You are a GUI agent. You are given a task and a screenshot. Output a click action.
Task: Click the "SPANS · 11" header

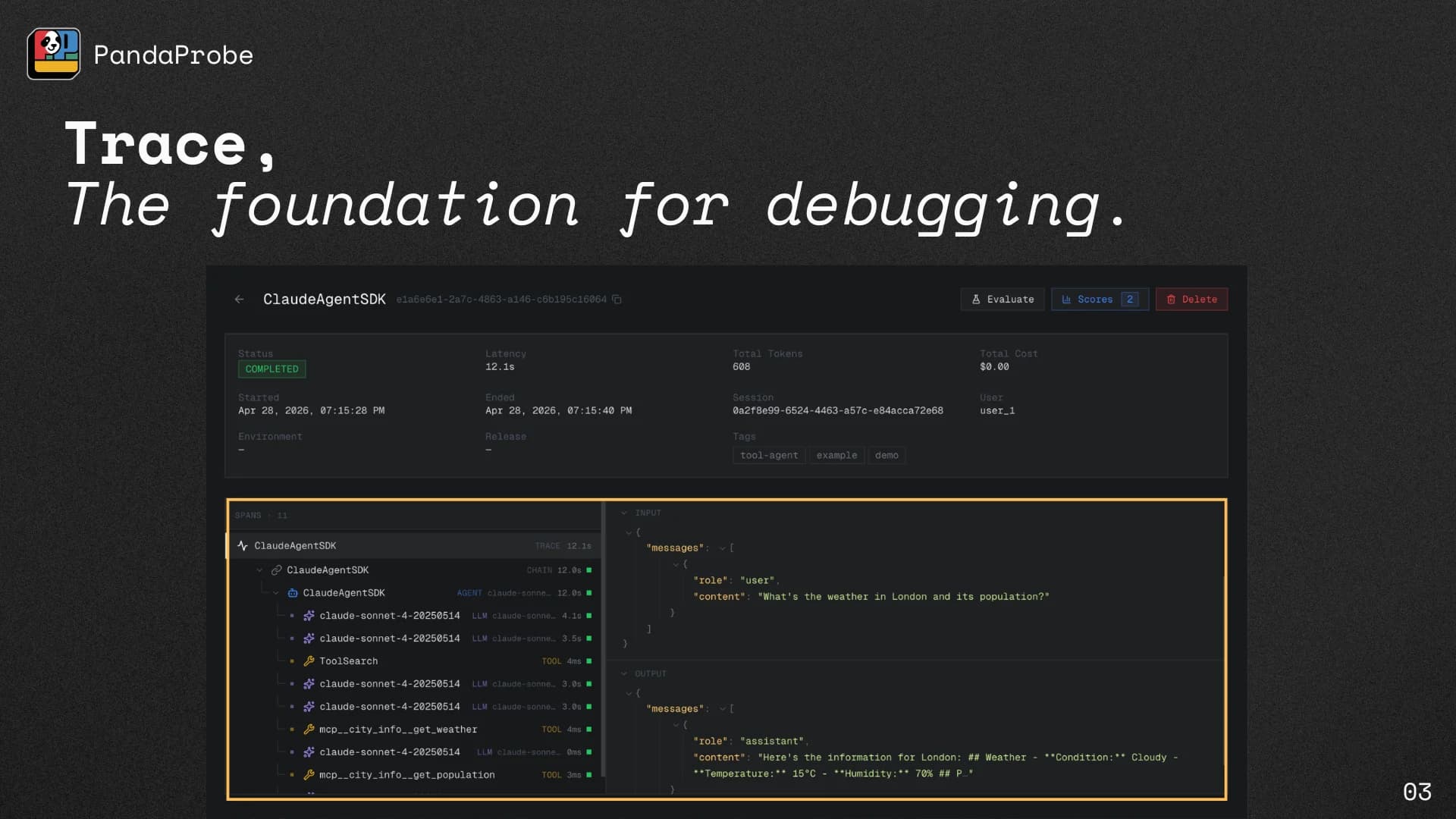click(x=261, y=516)
